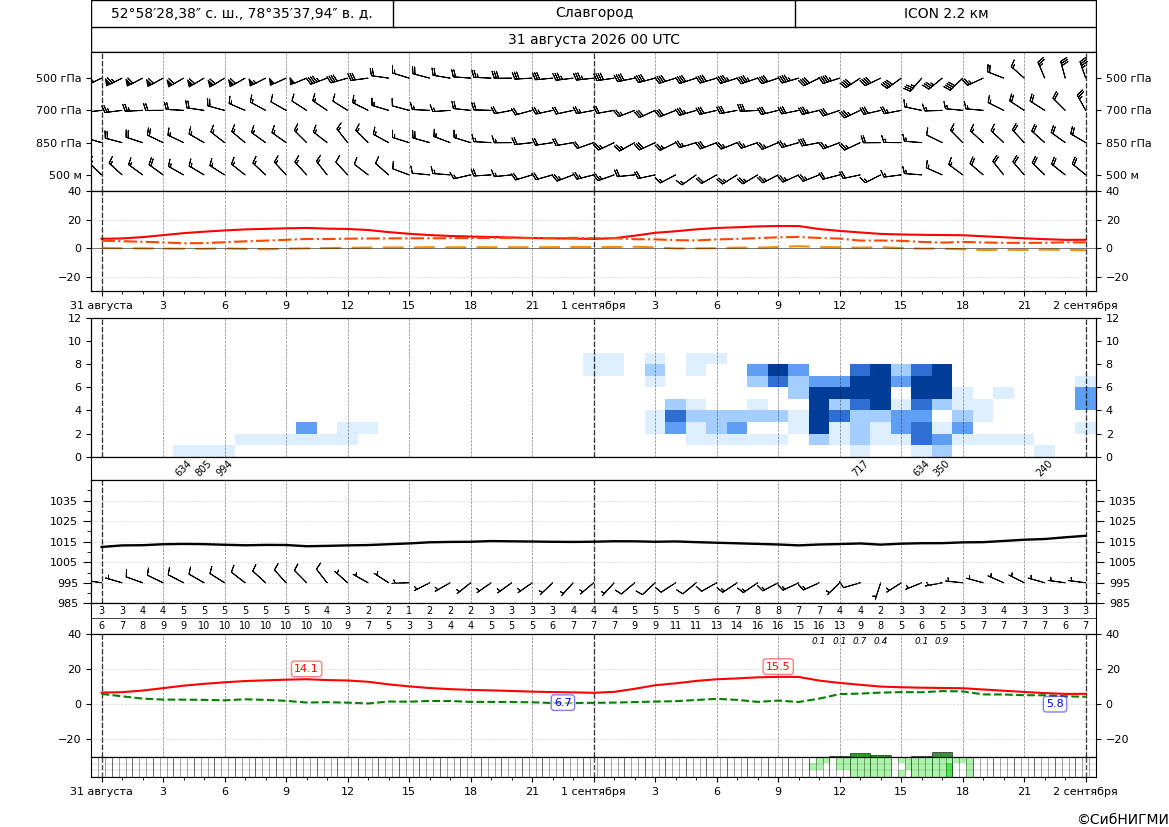
Task: Click the 2 сентября marker on bottom axis
Action: [x=1085, y=791]
